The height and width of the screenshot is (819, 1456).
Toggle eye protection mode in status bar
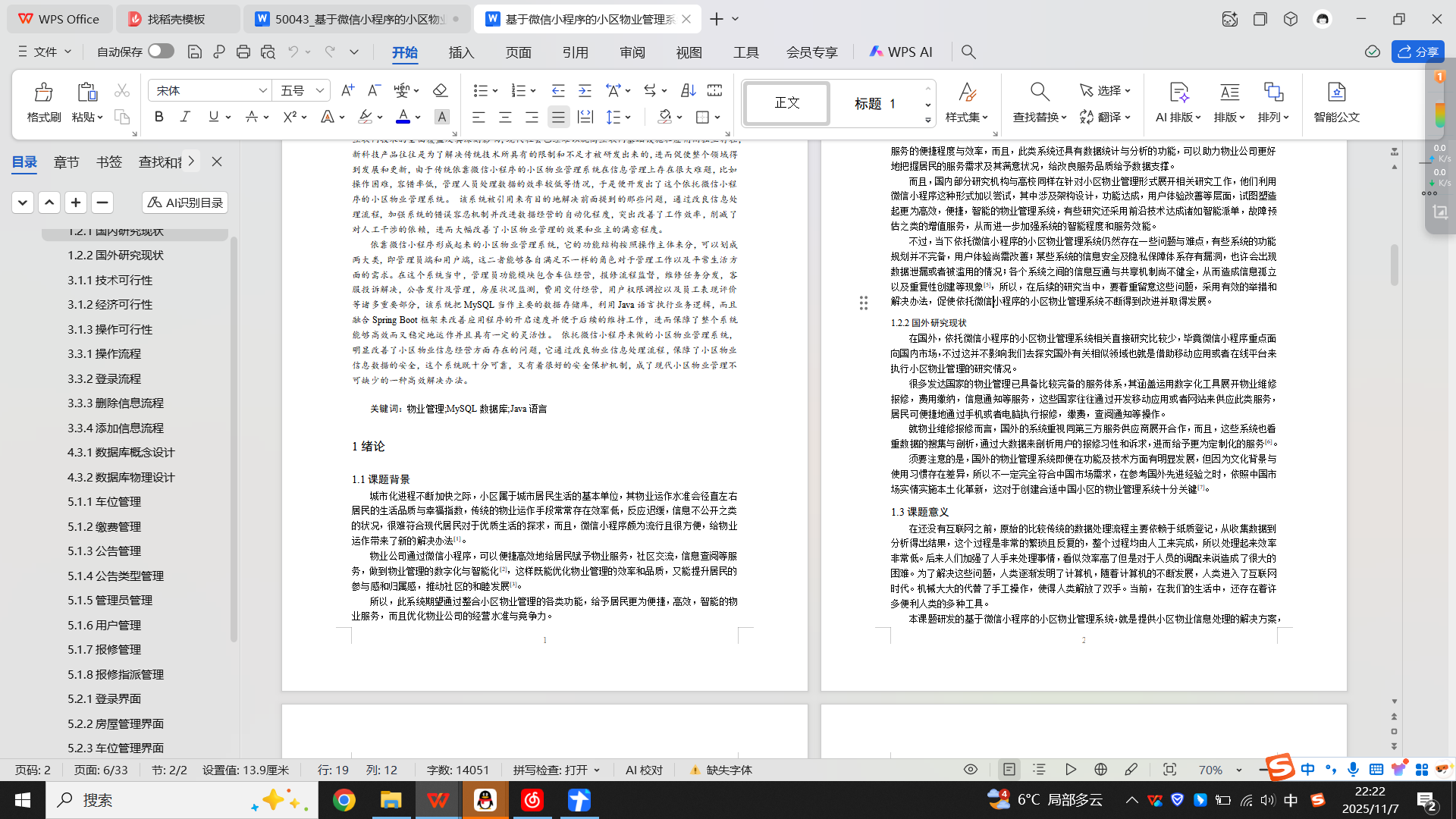pyautogui.click(x=970, y=770)
